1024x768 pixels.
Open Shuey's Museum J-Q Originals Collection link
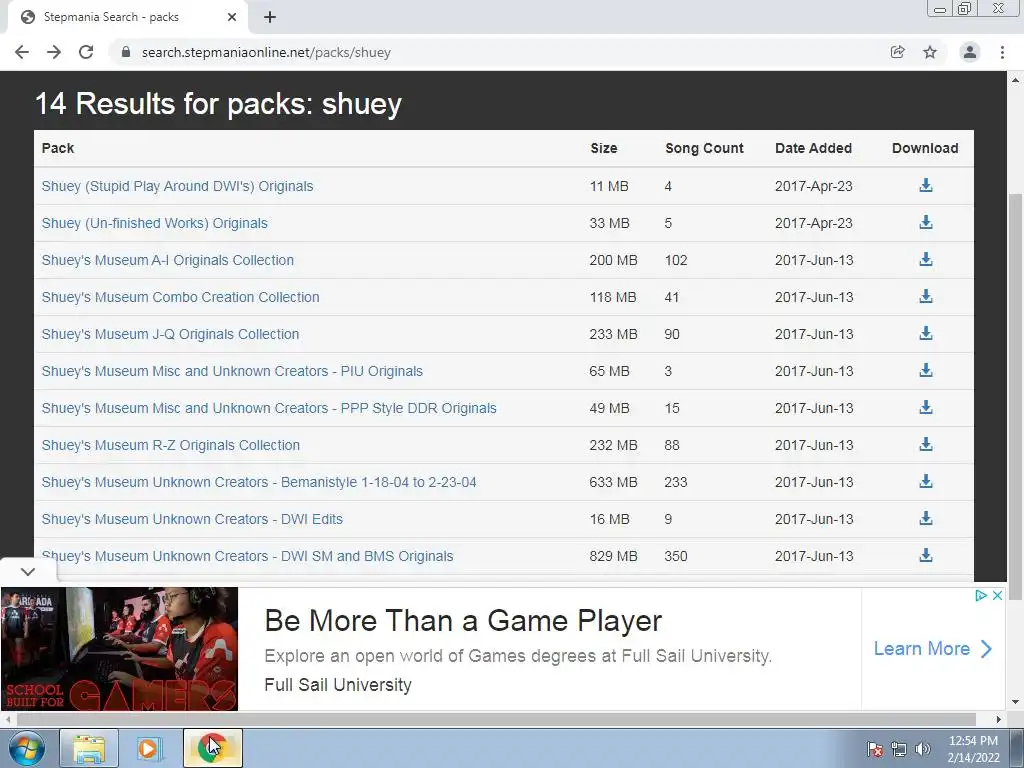(170, 334)
